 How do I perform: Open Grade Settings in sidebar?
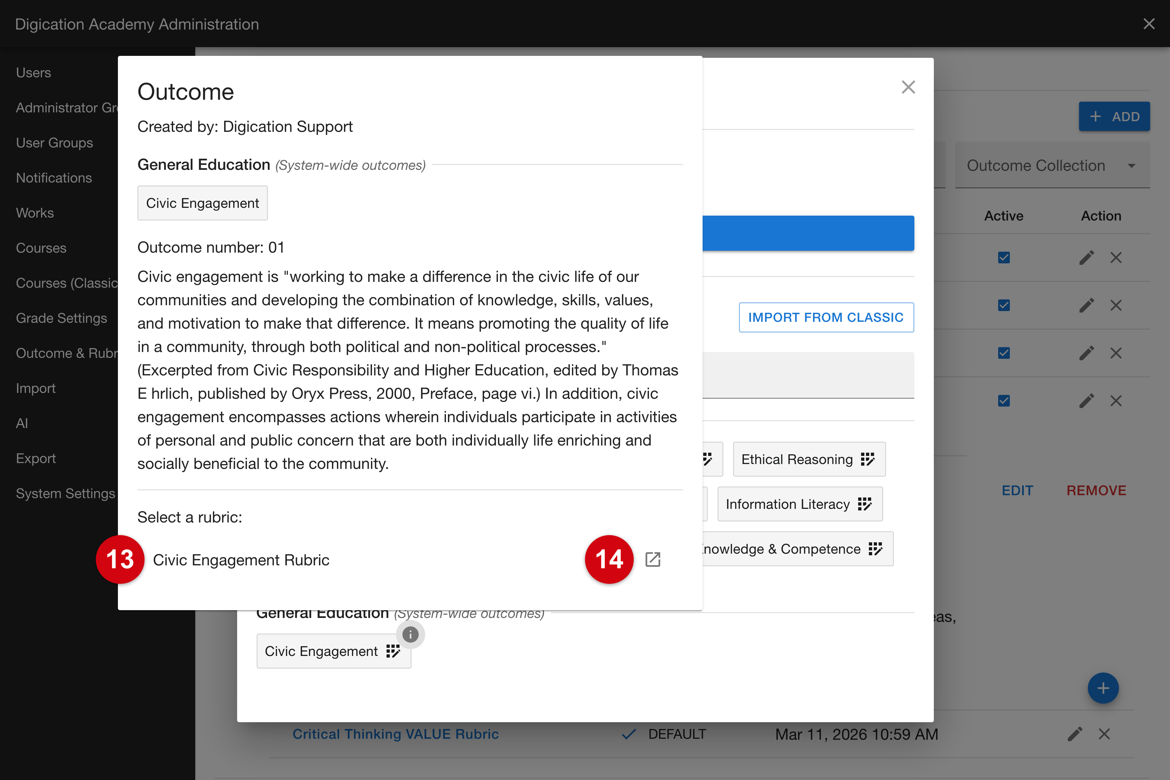61,318
